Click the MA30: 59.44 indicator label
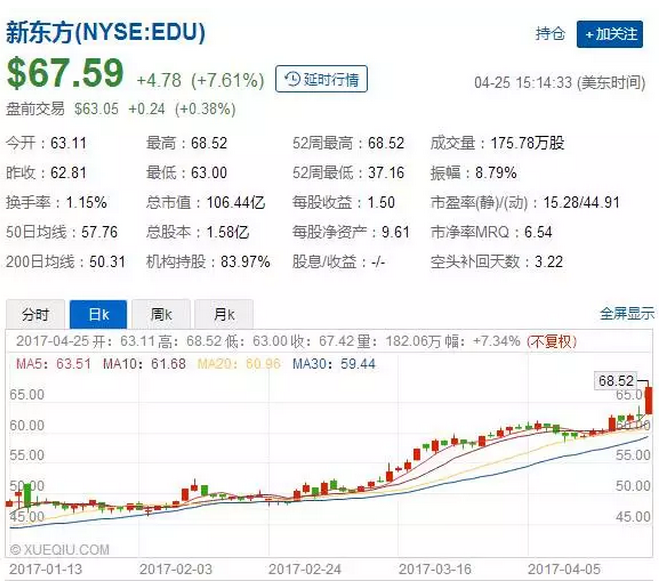The image size is (662, 581). 334,364
